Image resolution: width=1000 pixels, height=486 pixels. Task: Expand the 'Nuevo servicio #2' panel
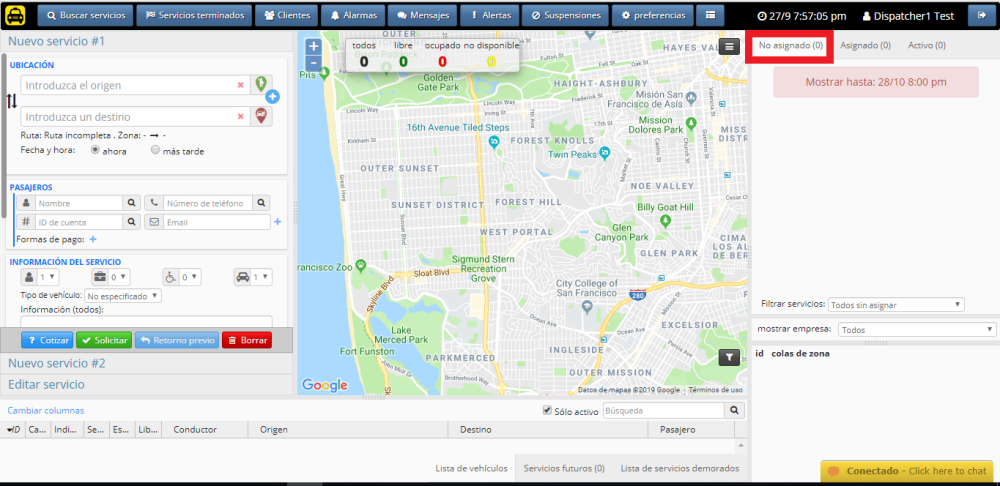(147, 364)
